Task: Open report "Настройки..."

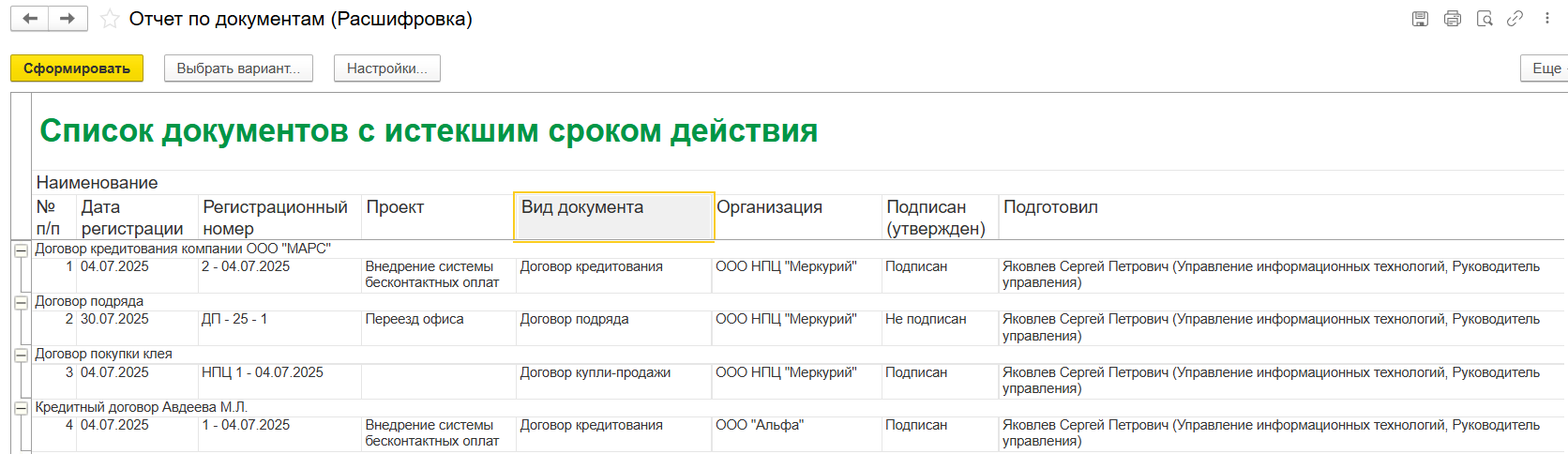Action: pyautogui.click(x=386, y=68)
